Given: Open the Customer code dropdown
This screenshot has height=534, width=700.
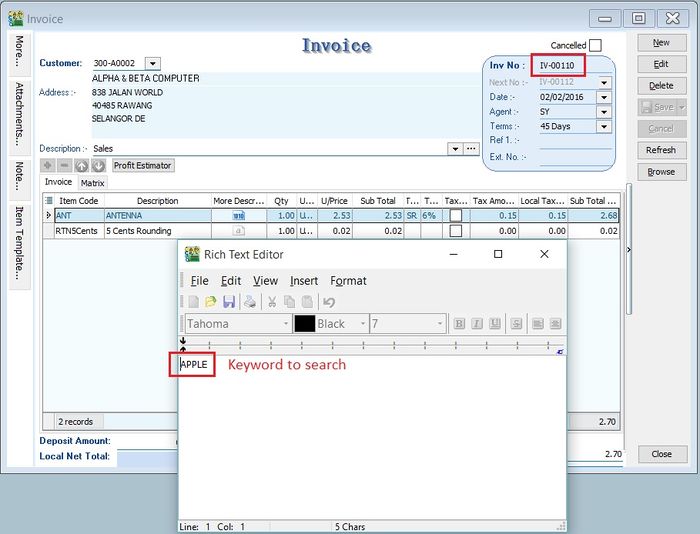Looking at the screenshot, I should (152, 64).
